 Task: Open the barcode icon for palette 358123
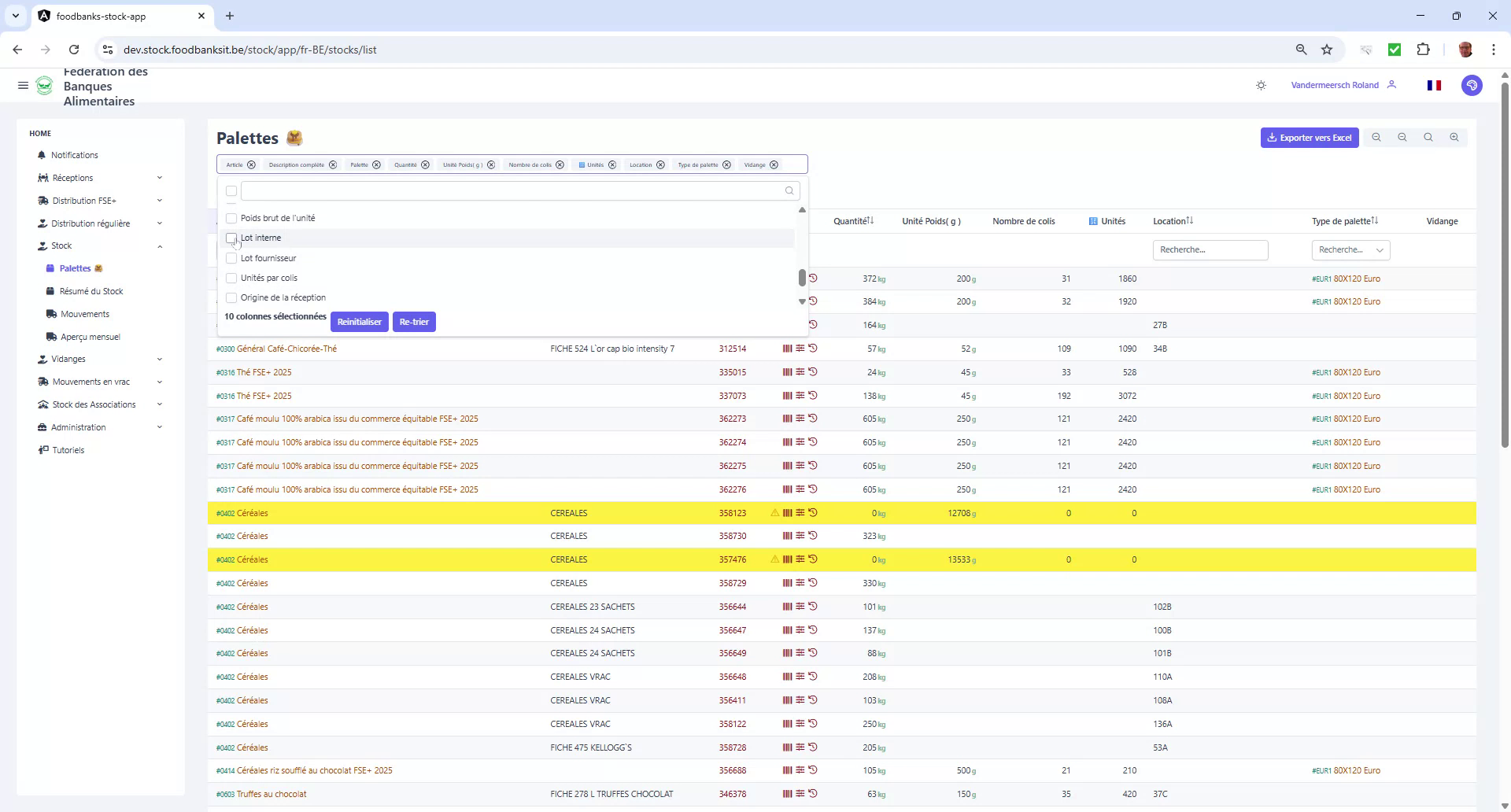point(787,512)
